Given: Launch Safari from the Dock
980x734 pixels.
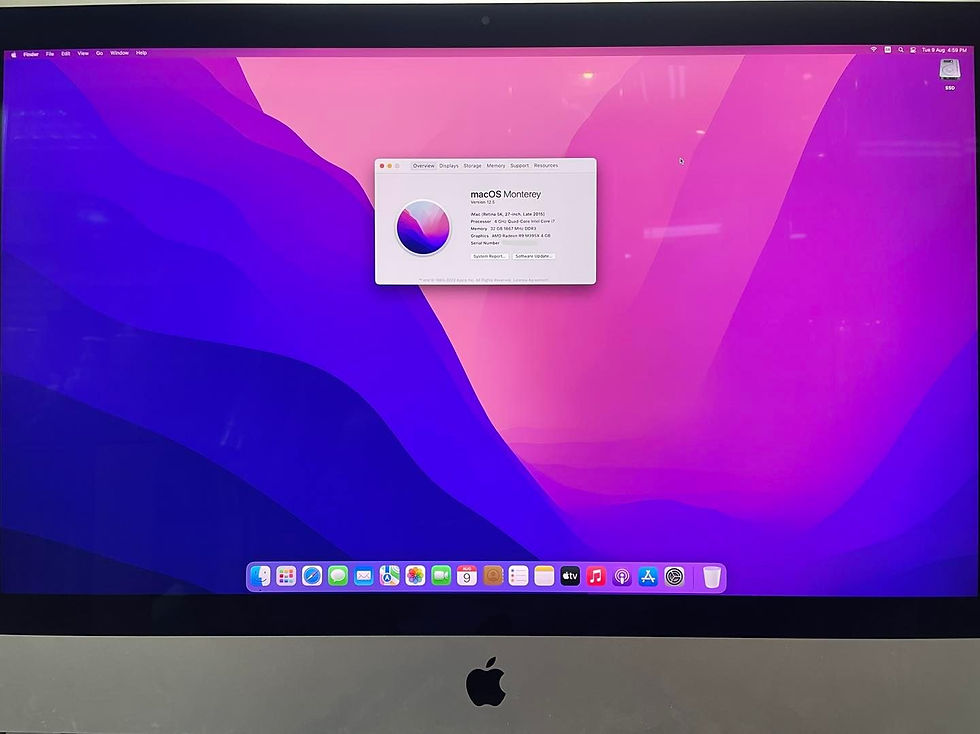Looking at the screenshot, I should [x=312, y=576].
